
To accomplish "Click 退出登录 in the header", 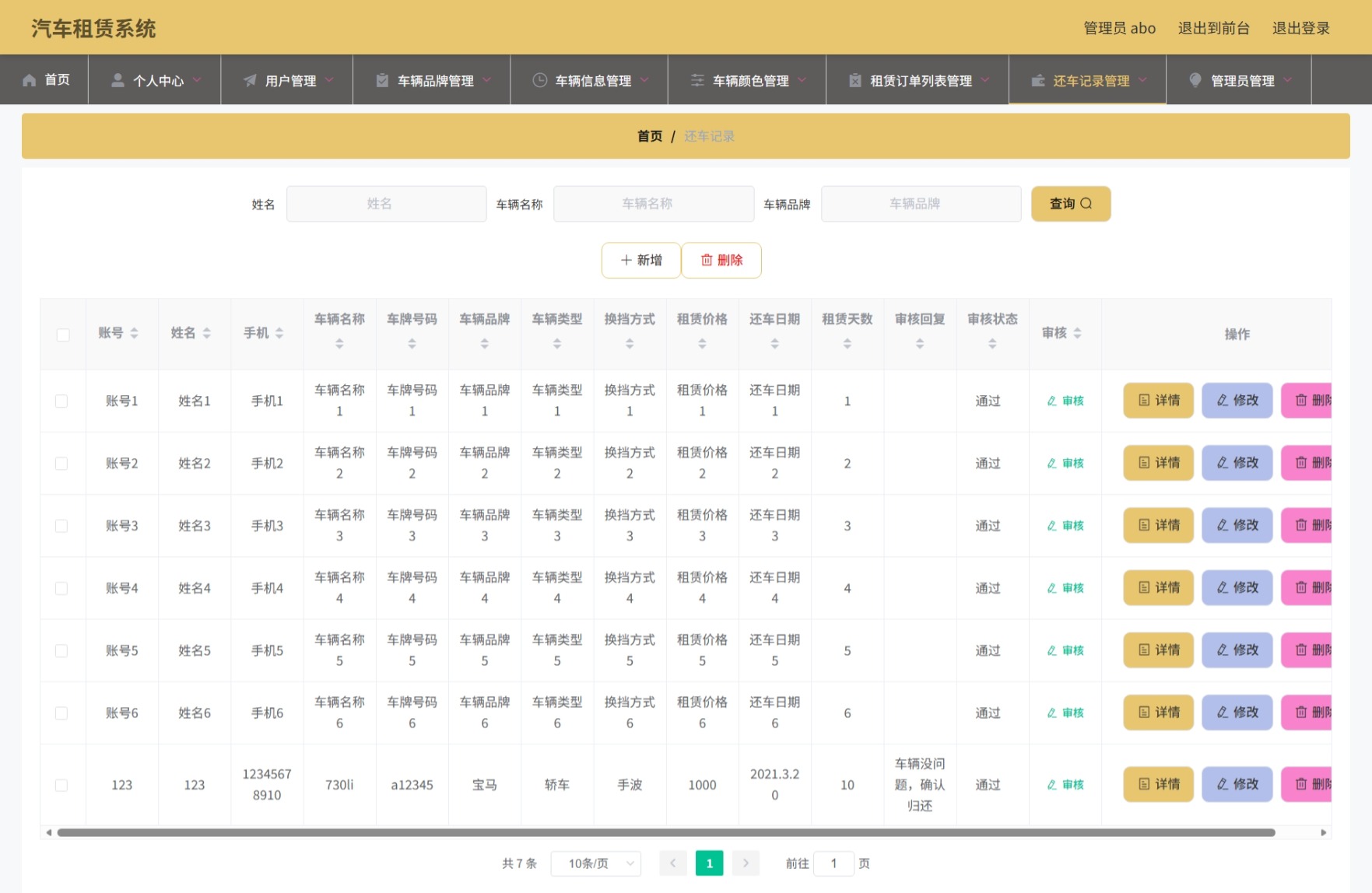I will pos(1300,28).
